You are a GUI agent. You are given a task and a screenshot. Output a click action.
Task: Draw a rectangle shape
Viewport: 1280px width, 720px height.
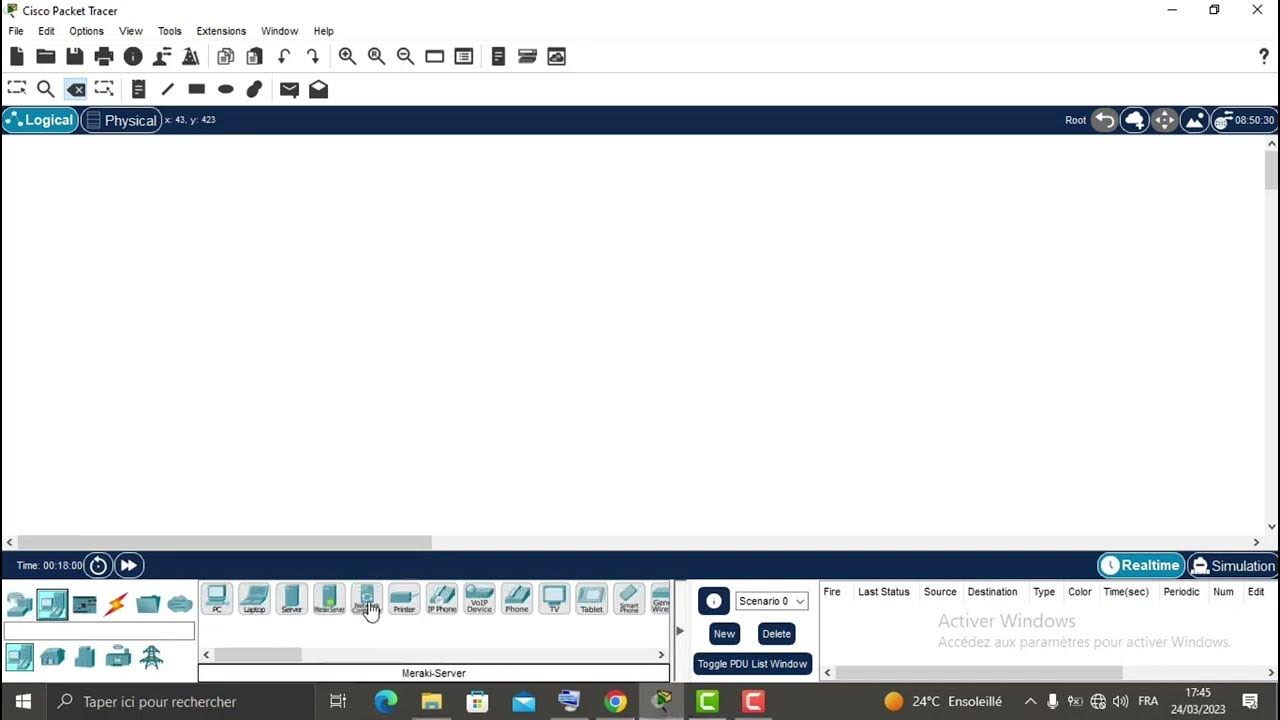197,89
